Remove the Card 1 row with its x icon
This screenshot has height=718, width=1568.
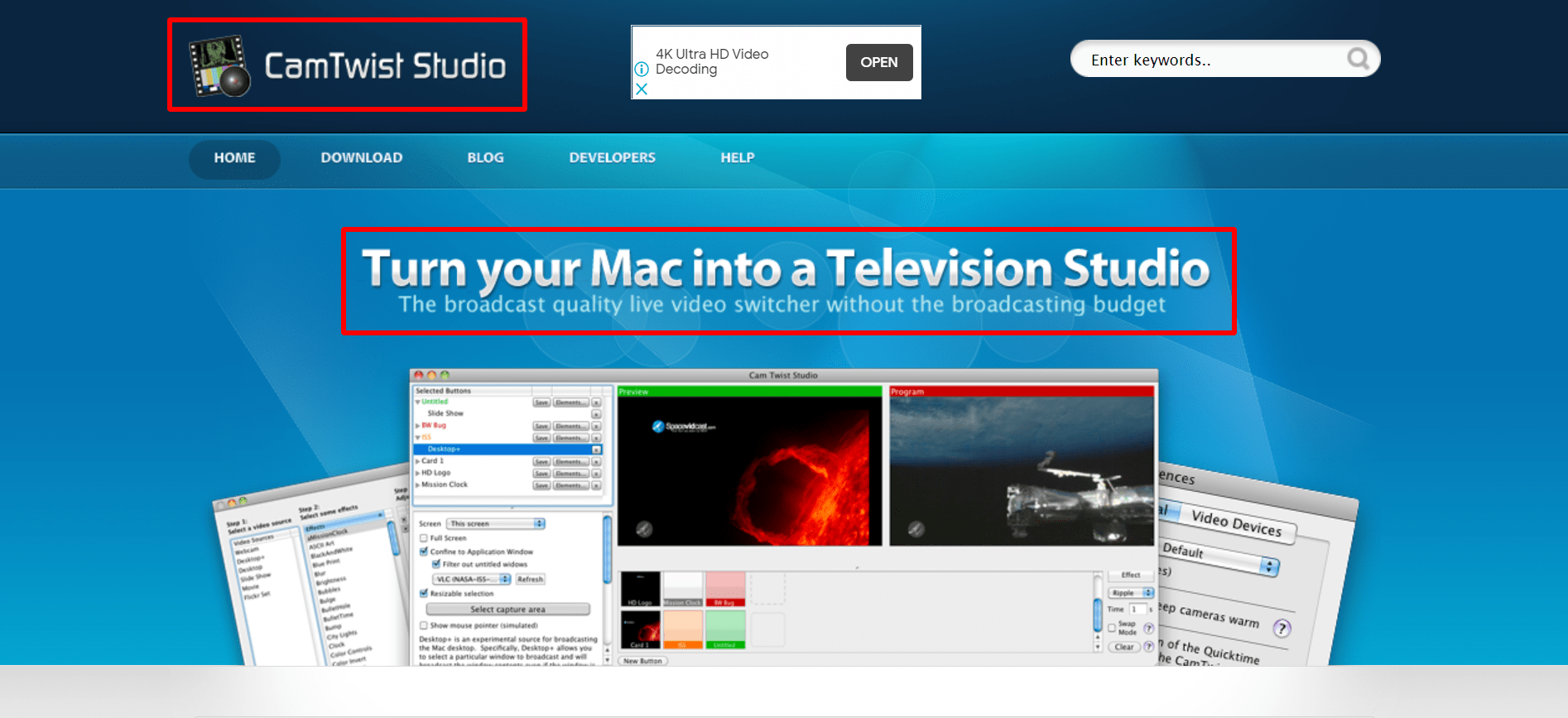click(596, 462)
